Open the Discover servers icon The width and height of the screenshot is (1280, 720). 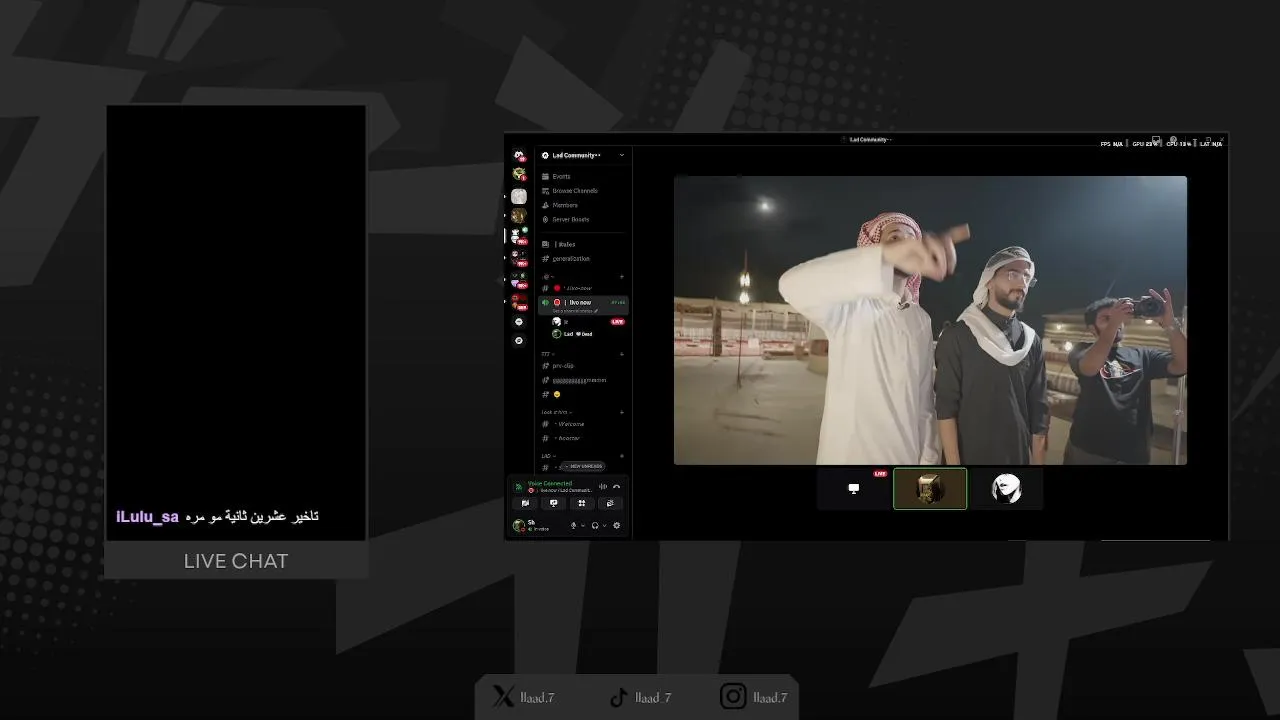click(x=519, y=341)
